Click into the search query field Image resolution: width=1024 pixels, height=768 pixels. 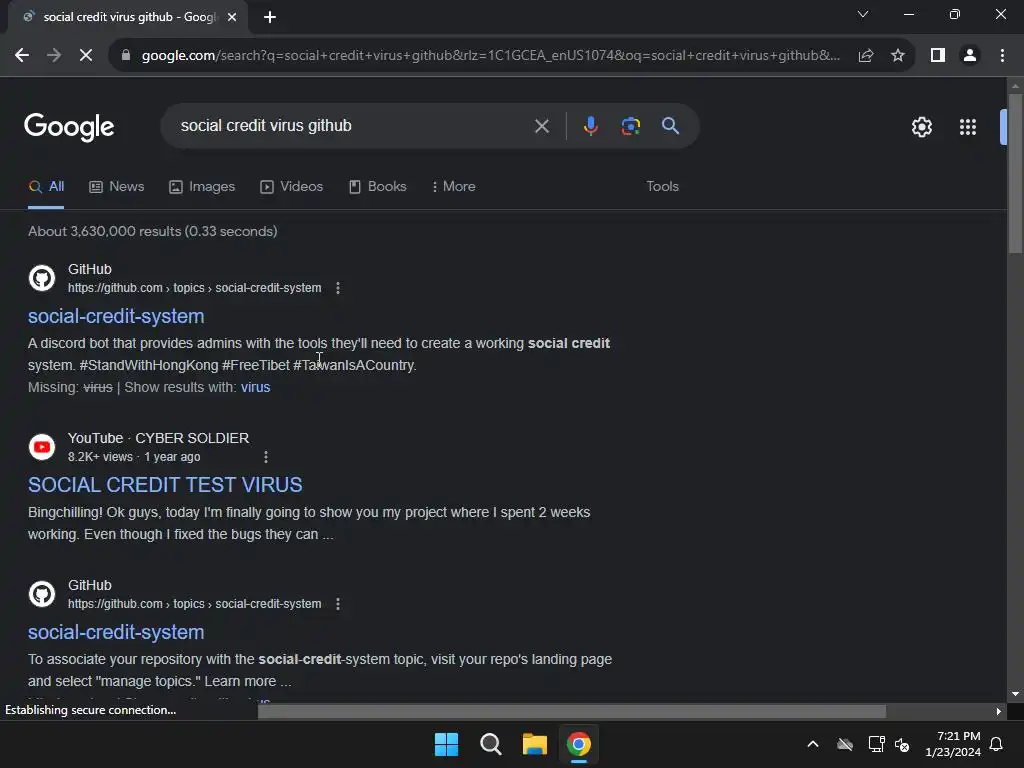353,125
